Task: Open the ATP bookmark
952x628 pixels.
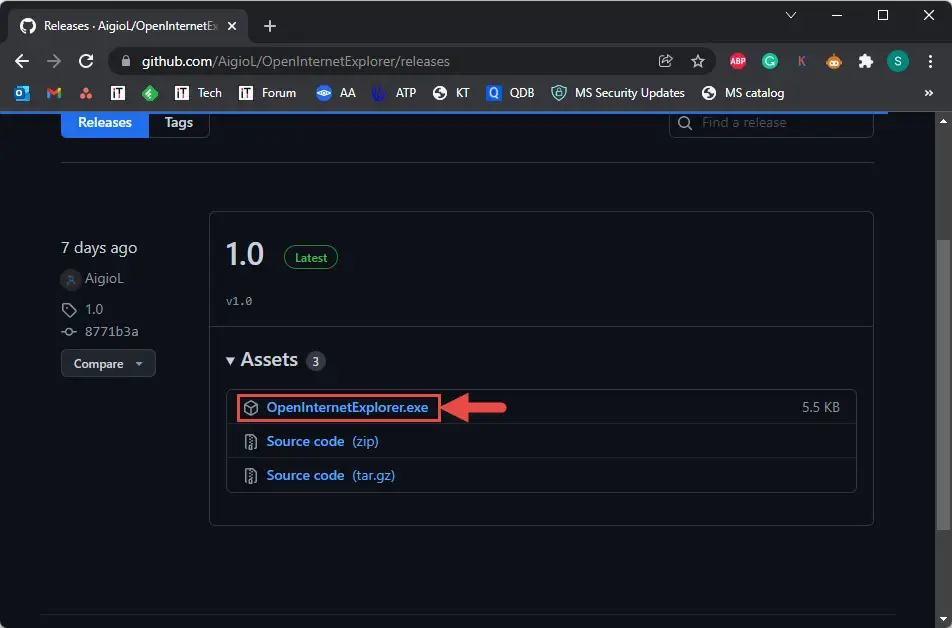Action: point(393,93)
